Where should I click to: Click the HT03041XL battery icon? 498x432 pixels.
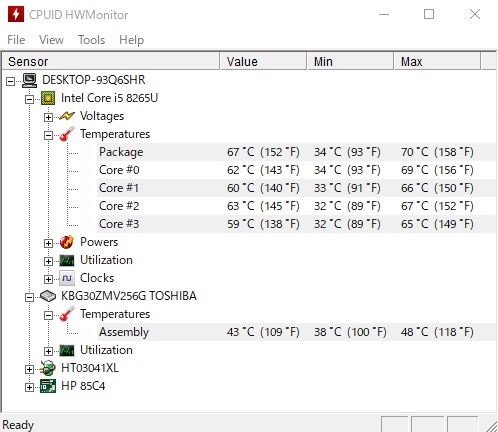48,368
